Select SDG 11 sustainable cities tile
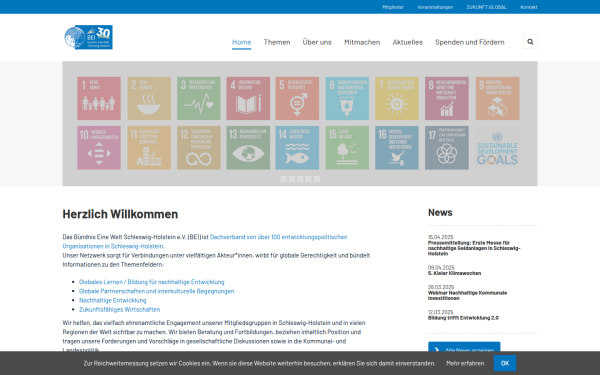 click(149, 148)
